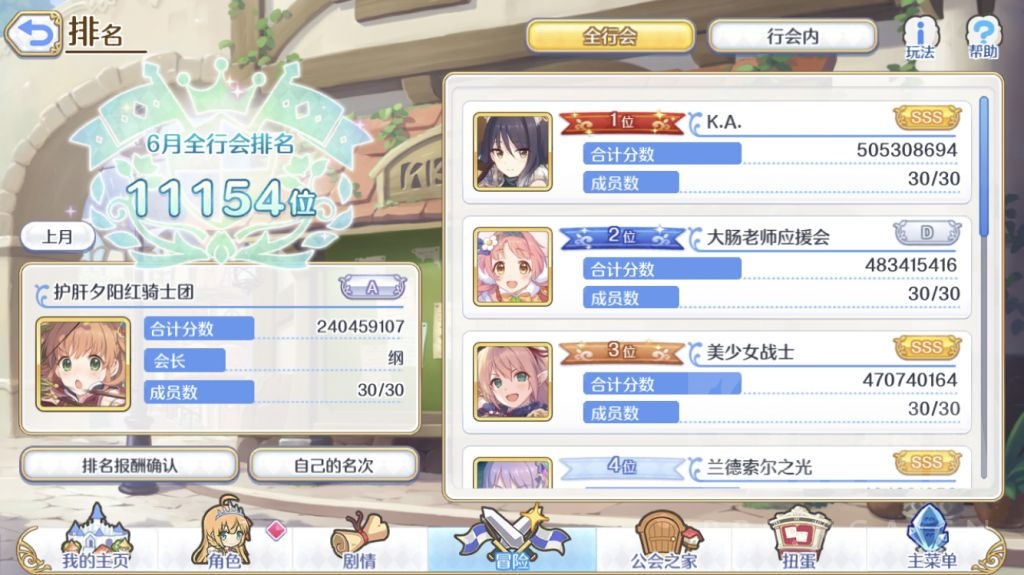Go back using the return arrow
Screen dimensions: 1024x575
coord(34,33)
